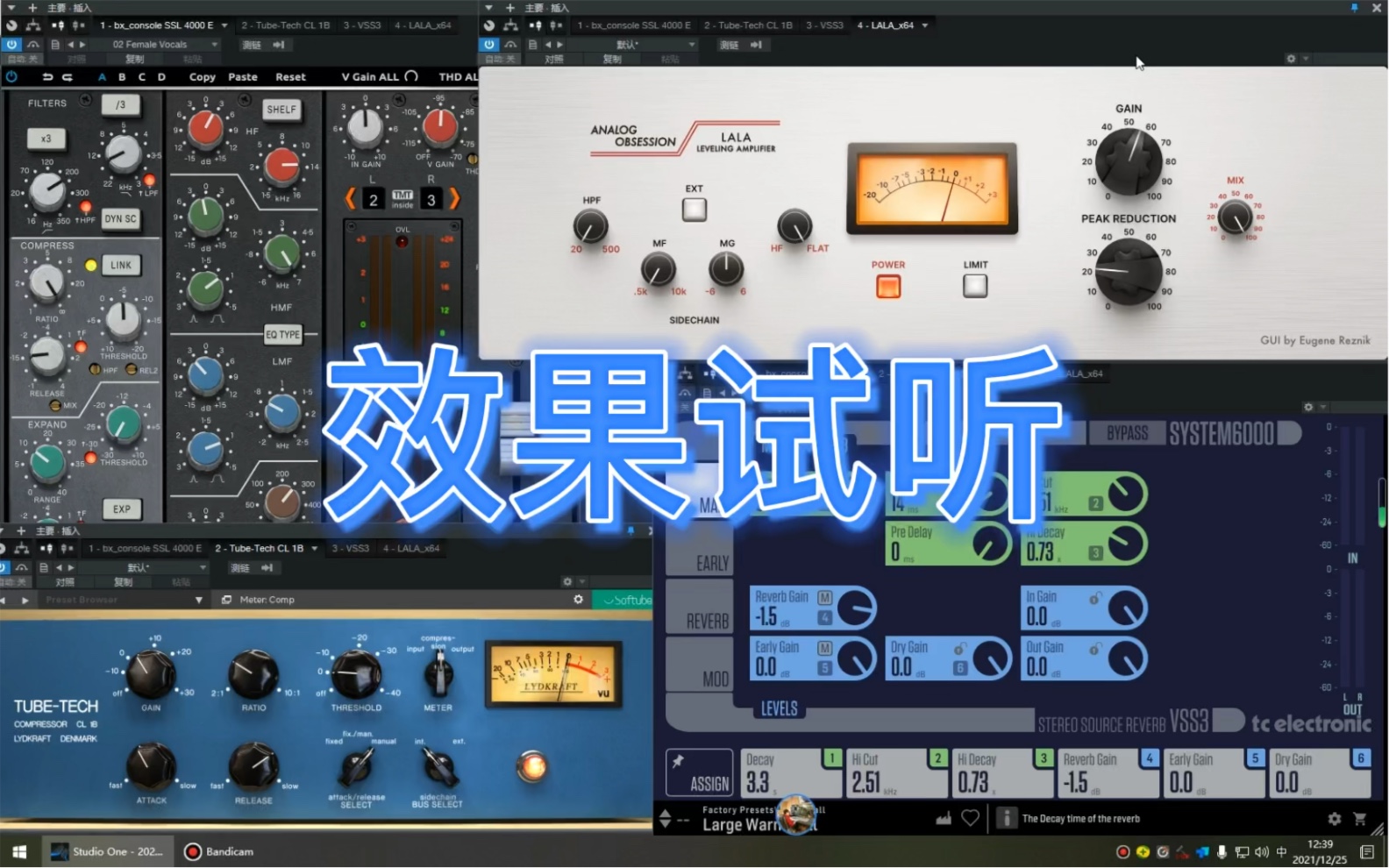This screenshot has width=1389, height=868.
Task: Open 4 - LALA_x64 tab dropdown arrow
Action: click(924, 25)
